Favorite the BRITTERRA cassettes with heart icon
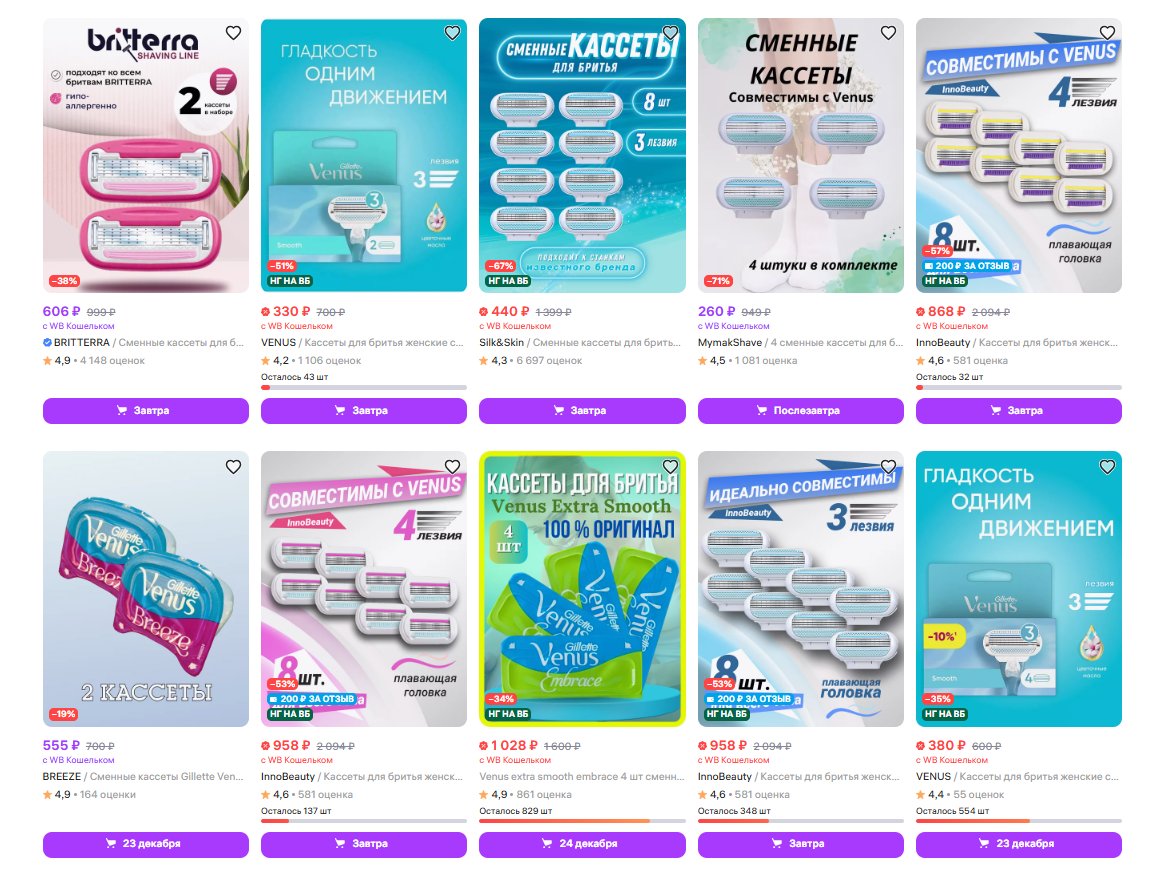Screen dimensions: 1167x869 [233, 33]
